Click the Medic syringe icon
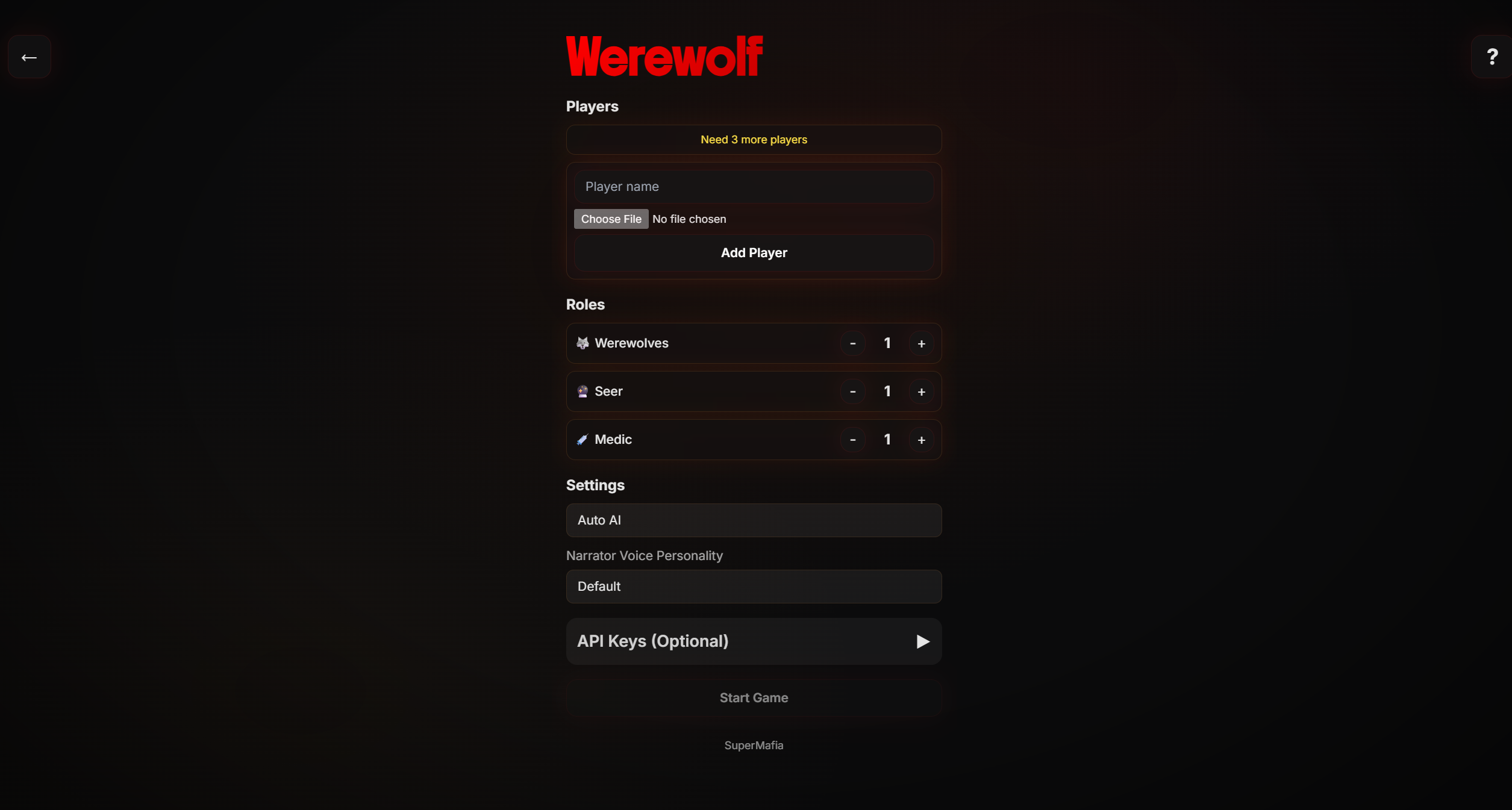 [x=582, y=439]
